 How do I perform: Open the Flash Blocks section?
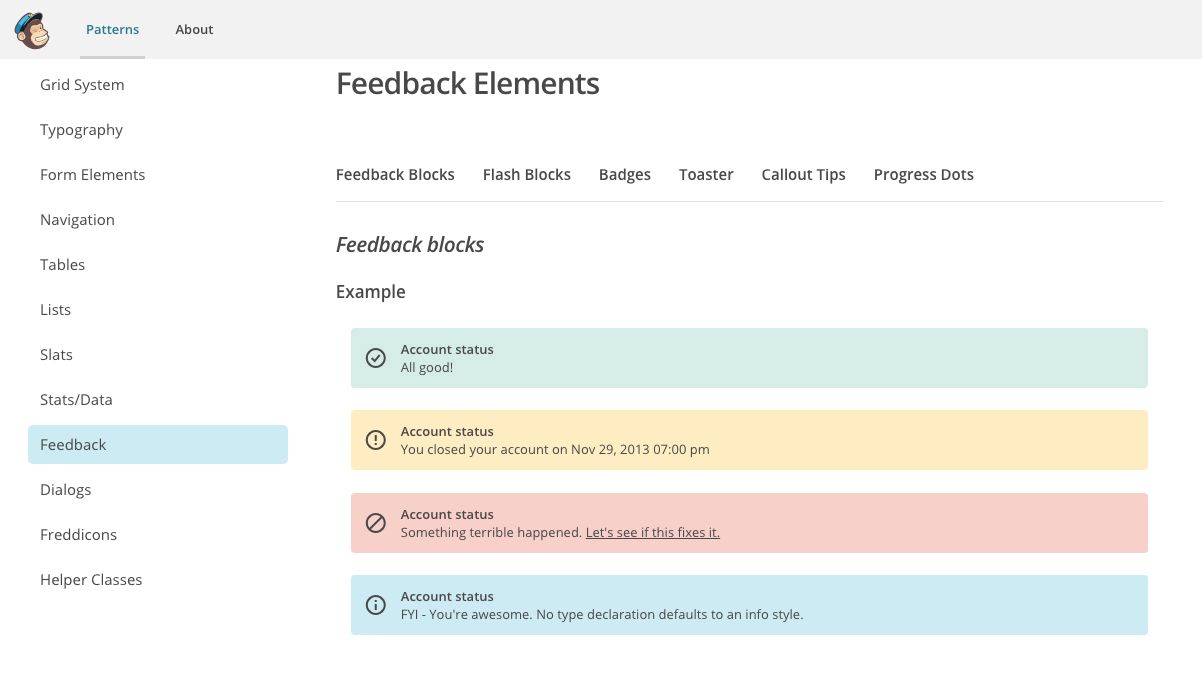[x=526, y=174]
